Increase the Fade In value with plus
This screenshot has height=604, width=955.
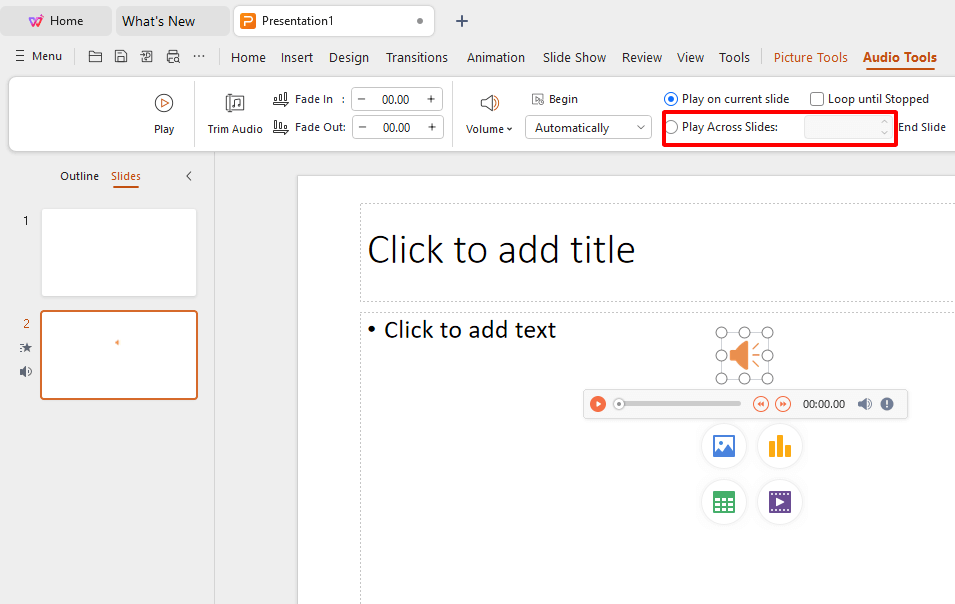pos(431,99)
